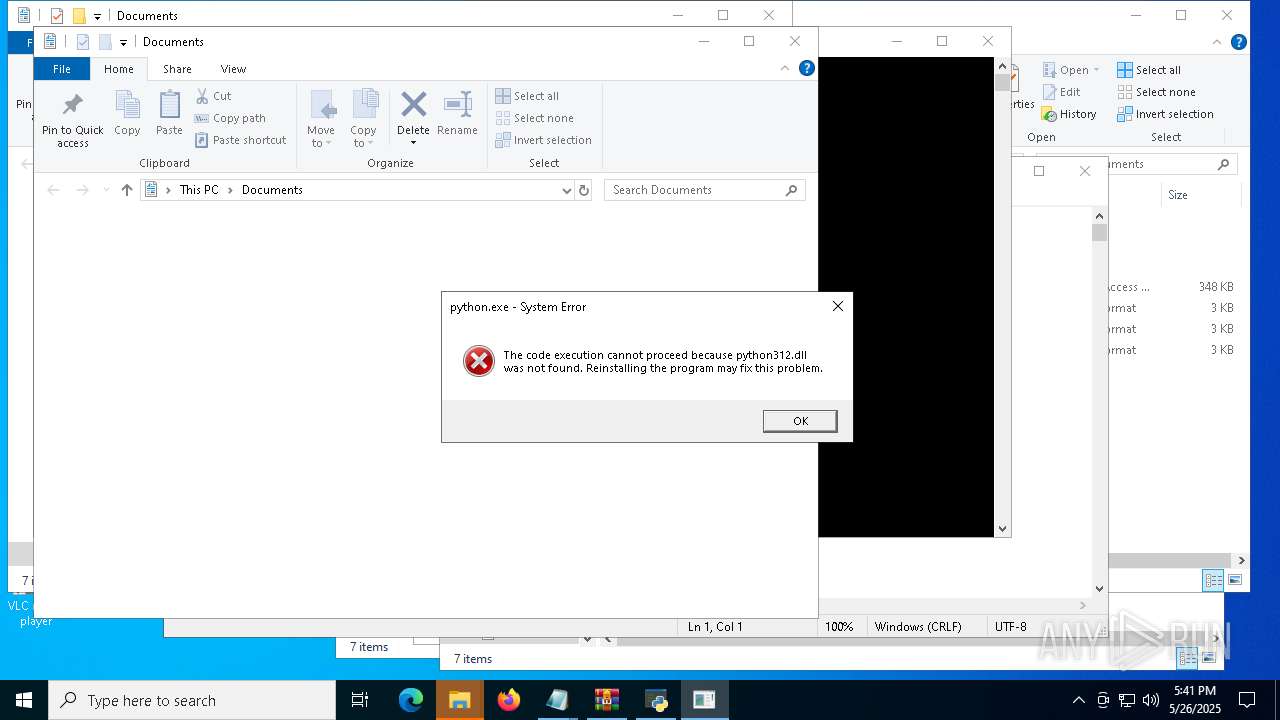1280x720 pixels.
Task: Click Copy path in the ribbon
Action: click(x=230, y=118)
